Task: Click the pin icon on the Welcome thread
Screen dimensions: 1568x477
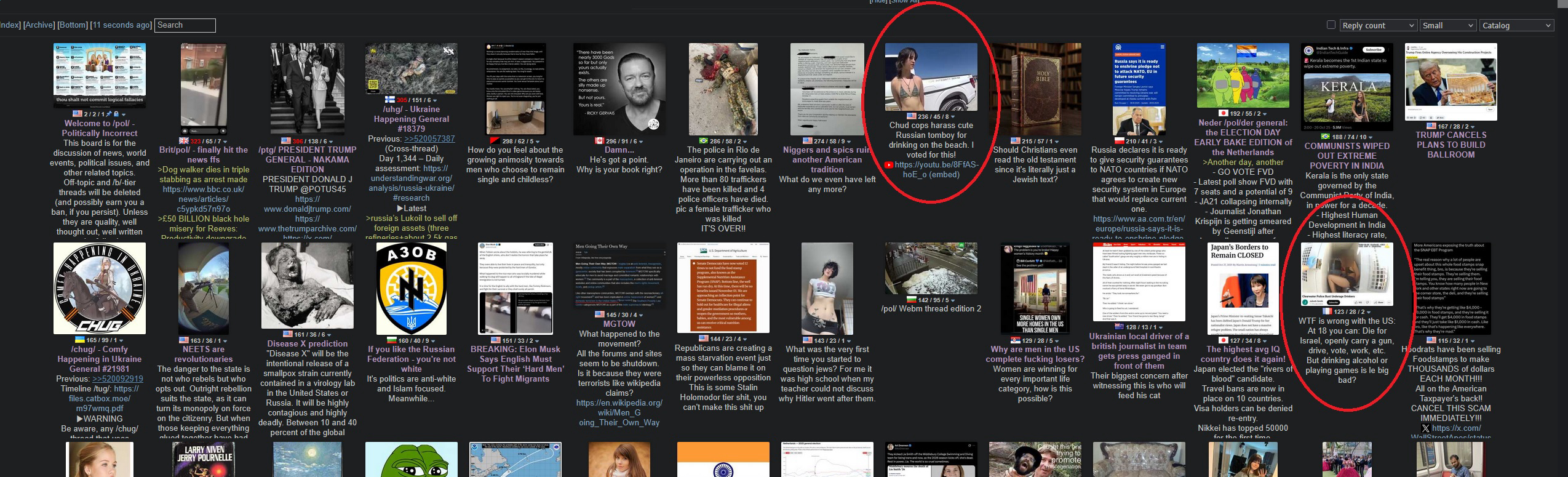Action: (x=109, y=114)
